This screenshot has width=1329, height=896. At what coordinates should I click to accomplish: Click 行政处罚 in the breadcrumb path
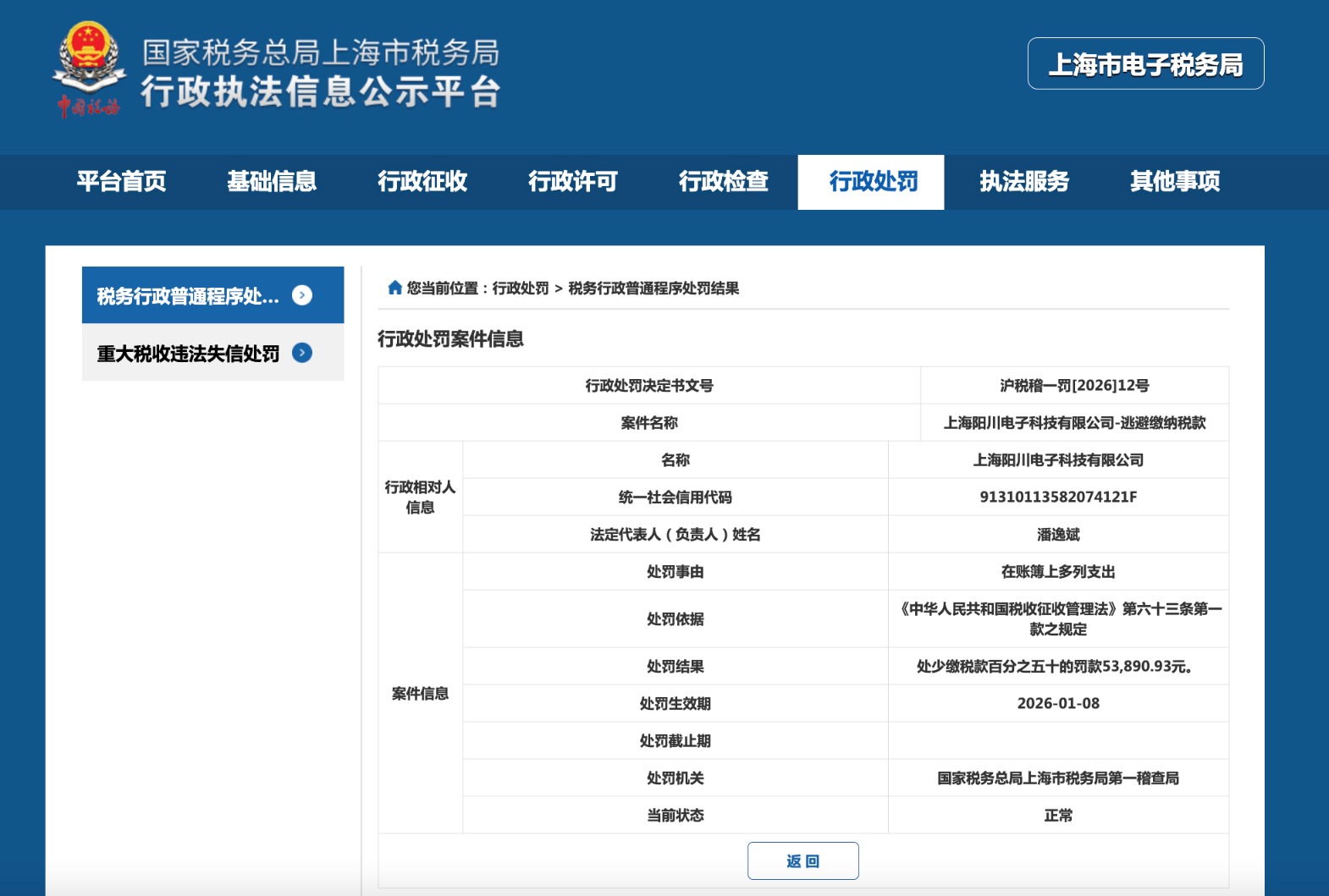pyautogui.click(x=521, y=289)
